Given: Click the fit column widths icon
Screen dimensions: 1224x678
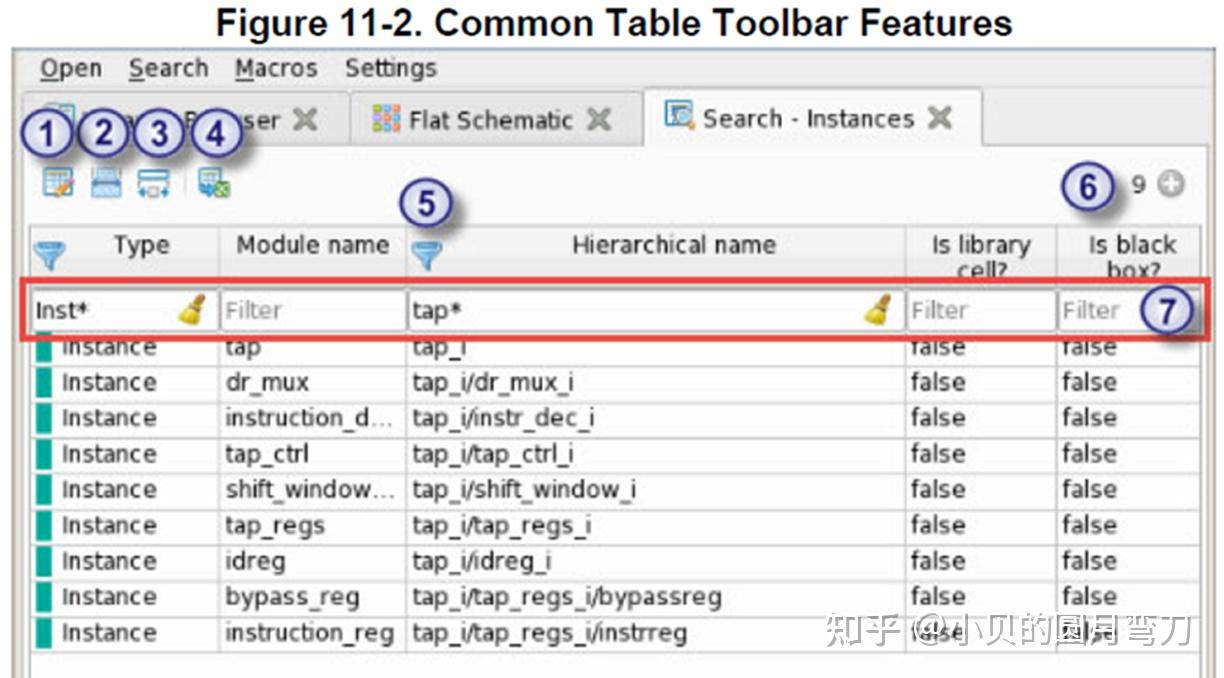Looking at the screenshot, I should click(x=153, y=183).
